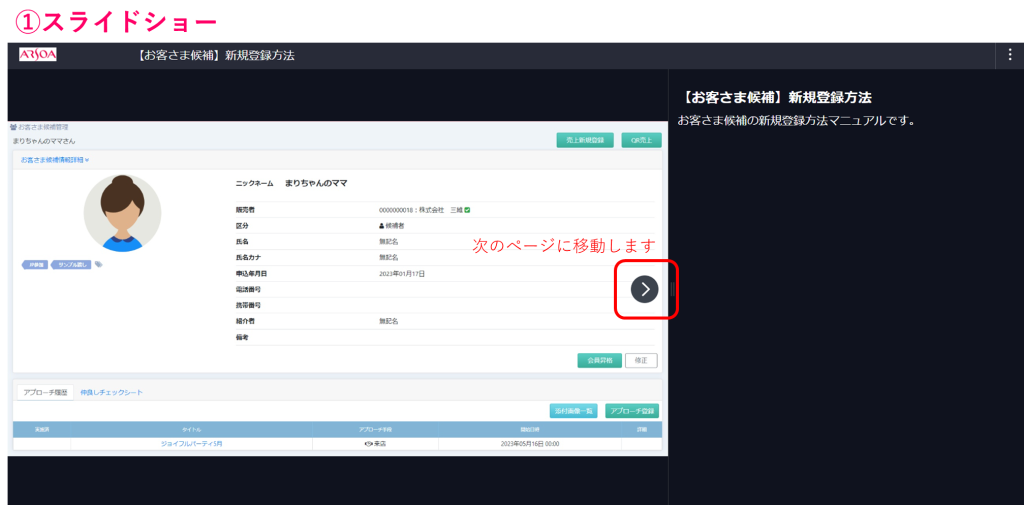This screenshot has width=1024, height=505.
Task: Click the JP参加 tag label
Action: click(36, 265)
